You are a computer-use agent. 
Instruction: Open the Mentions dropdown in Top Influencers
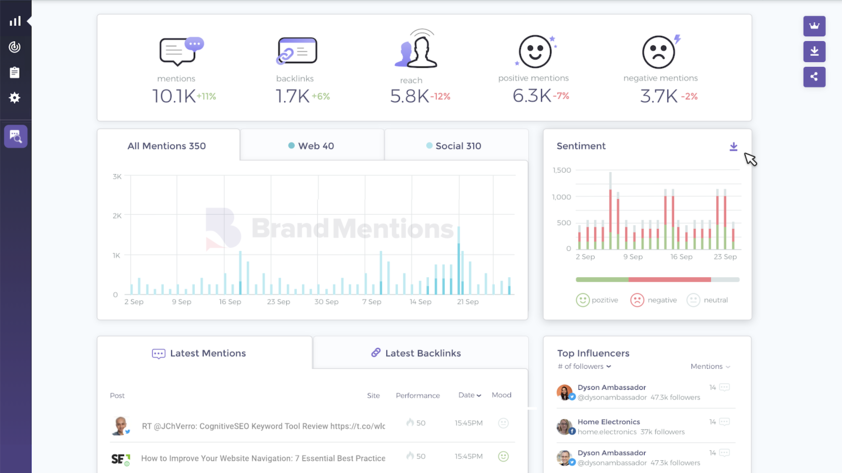click(710, 367)
